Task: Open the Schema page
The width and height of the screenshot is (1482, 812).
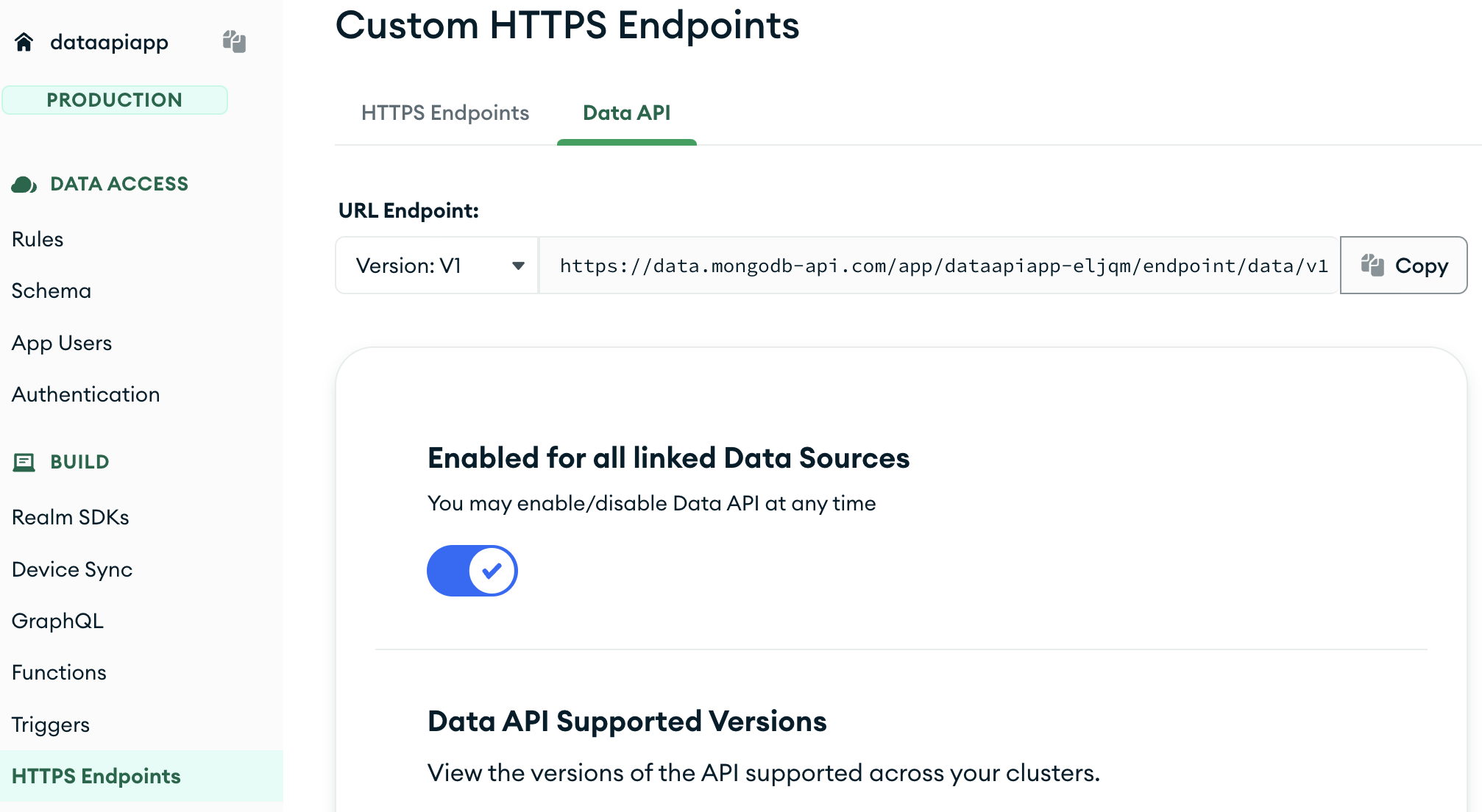Action: pyautogui.click(x=52, y=291)
